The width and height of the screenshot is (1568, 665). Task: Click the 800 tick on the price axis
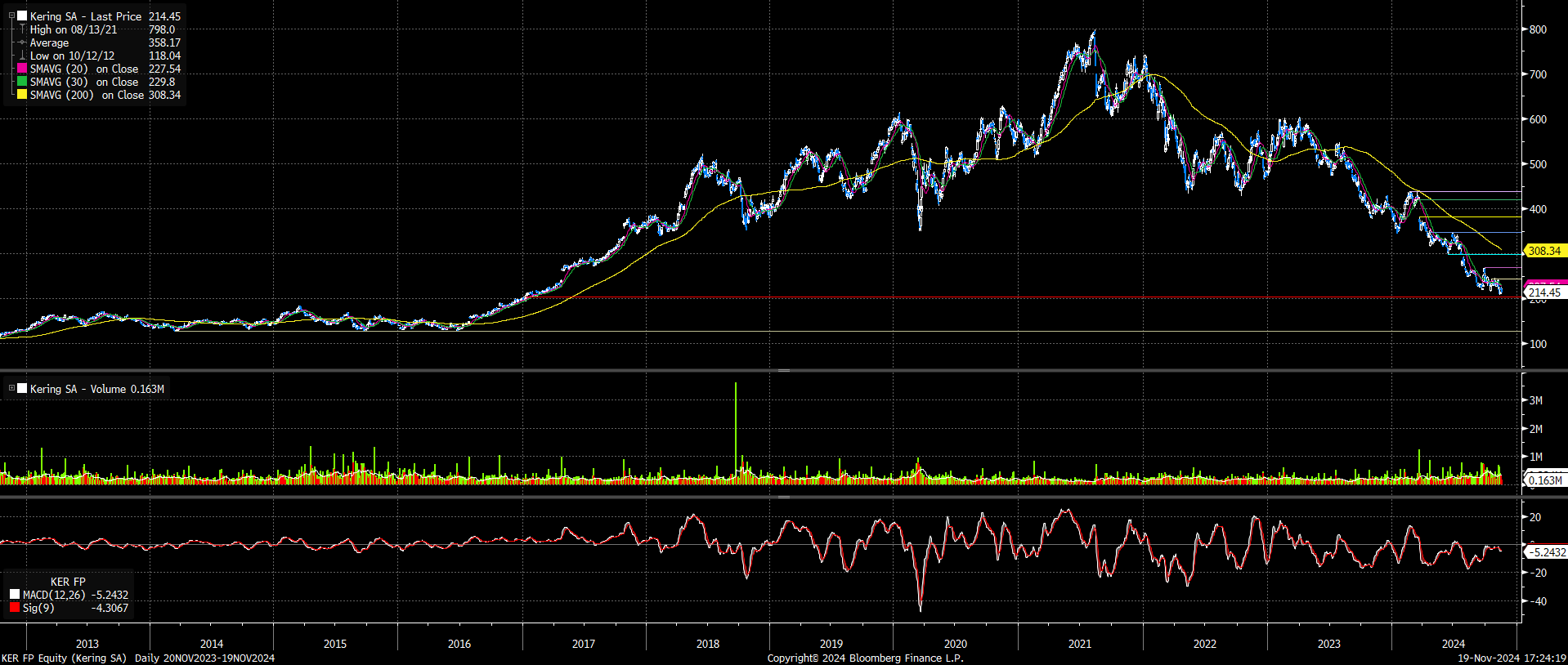tap(1538, 29)
